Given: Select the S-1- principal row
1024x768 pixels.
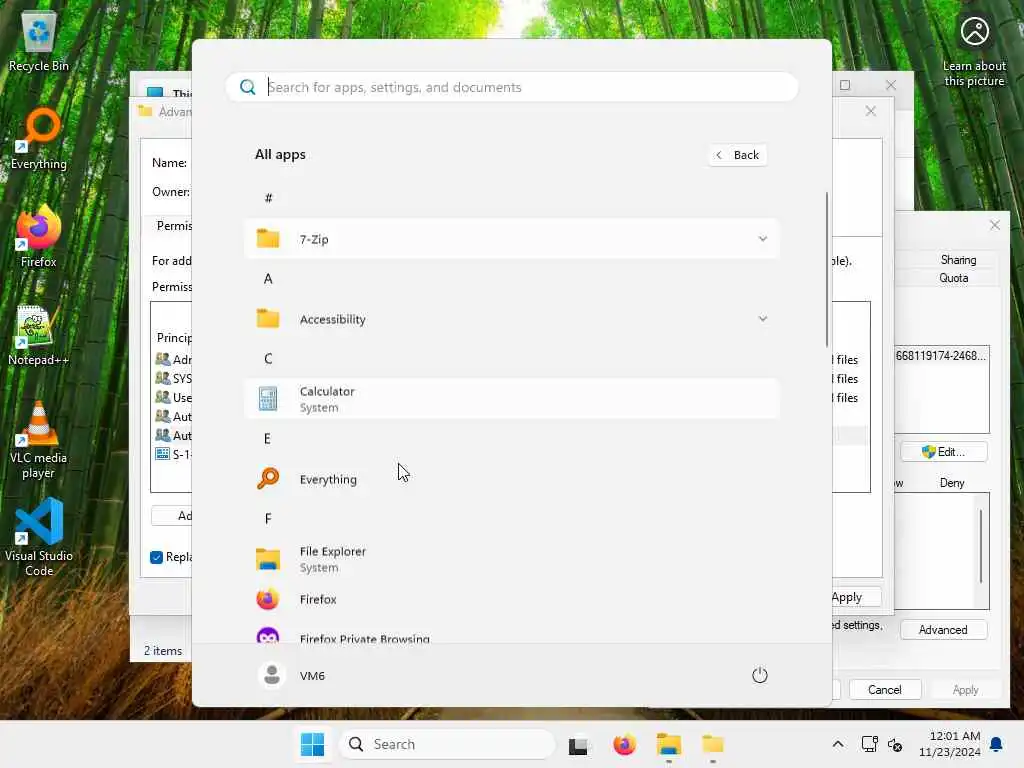Looking at the screenshot, I should click(x=173, y=455).
